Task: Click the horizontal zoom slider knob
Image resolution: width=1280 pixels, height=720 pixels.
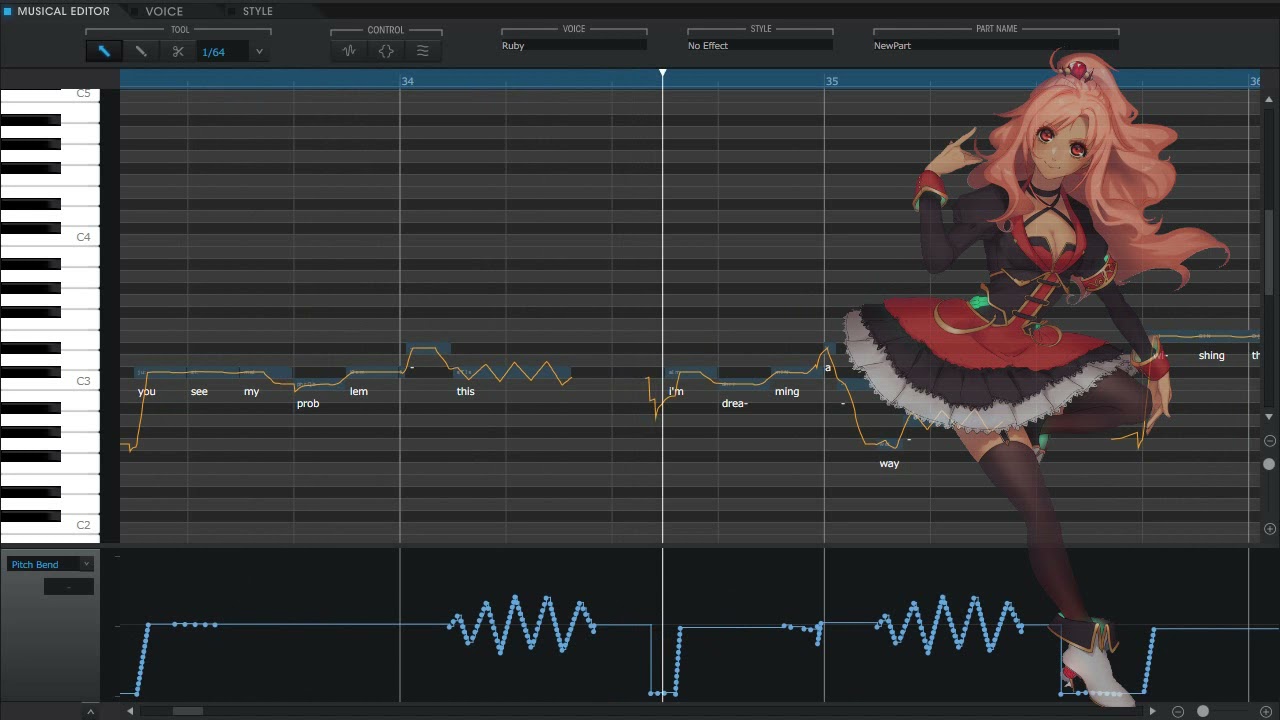Action: (x=1203, y=711)
